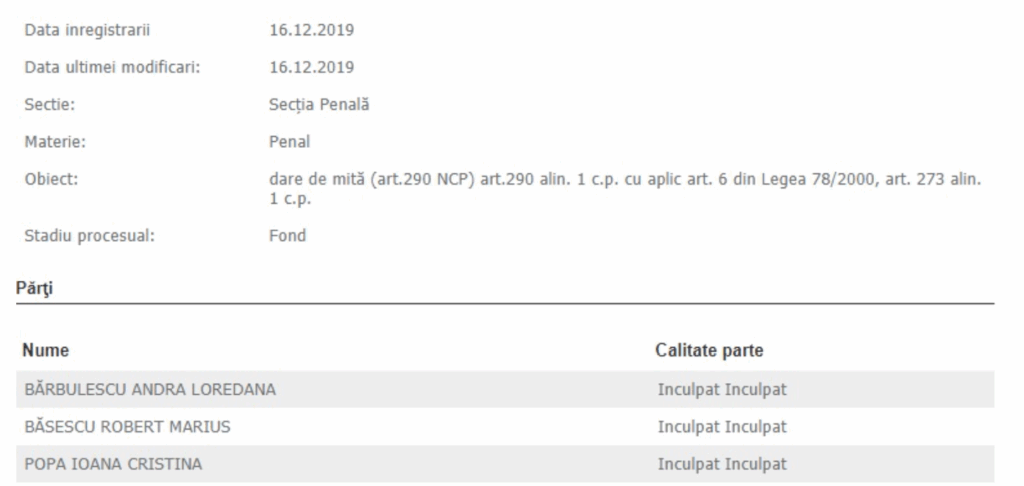Click the Materie value Penal
Image resolution: width=1024 pixels, height=486 pixels.
tap(289, 142)
